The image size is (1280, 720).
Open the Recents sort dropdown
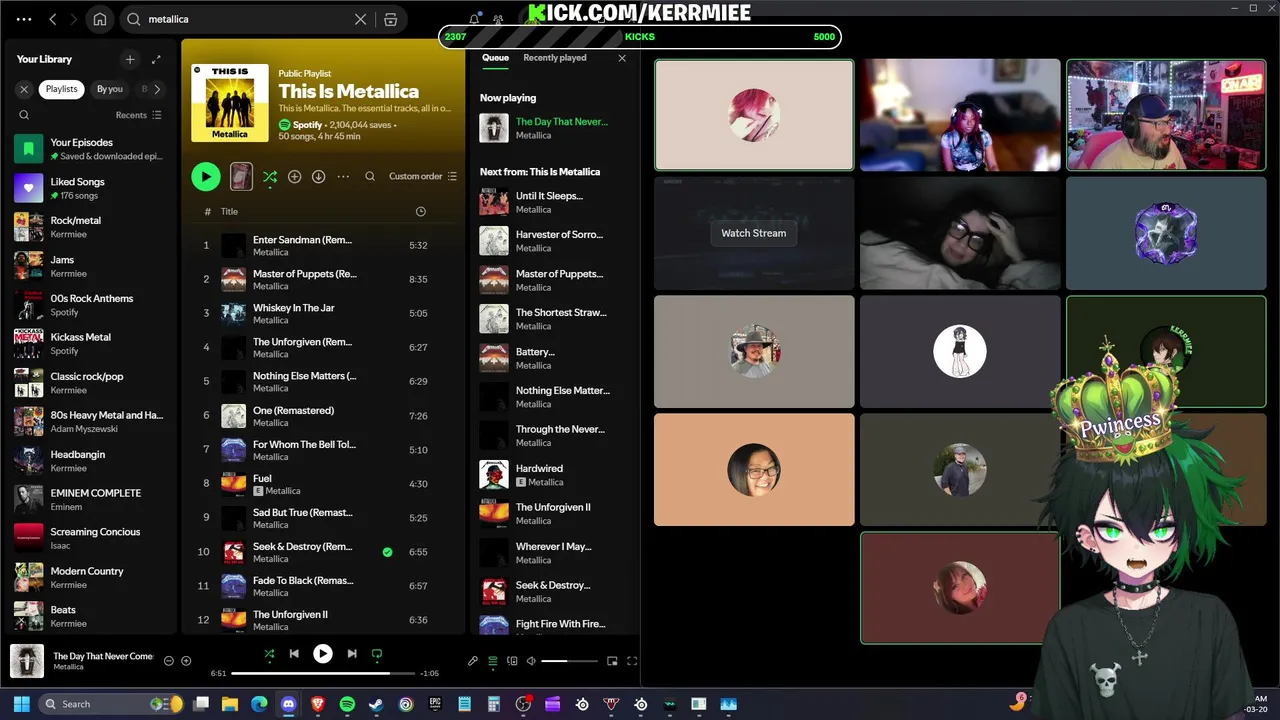138,115
